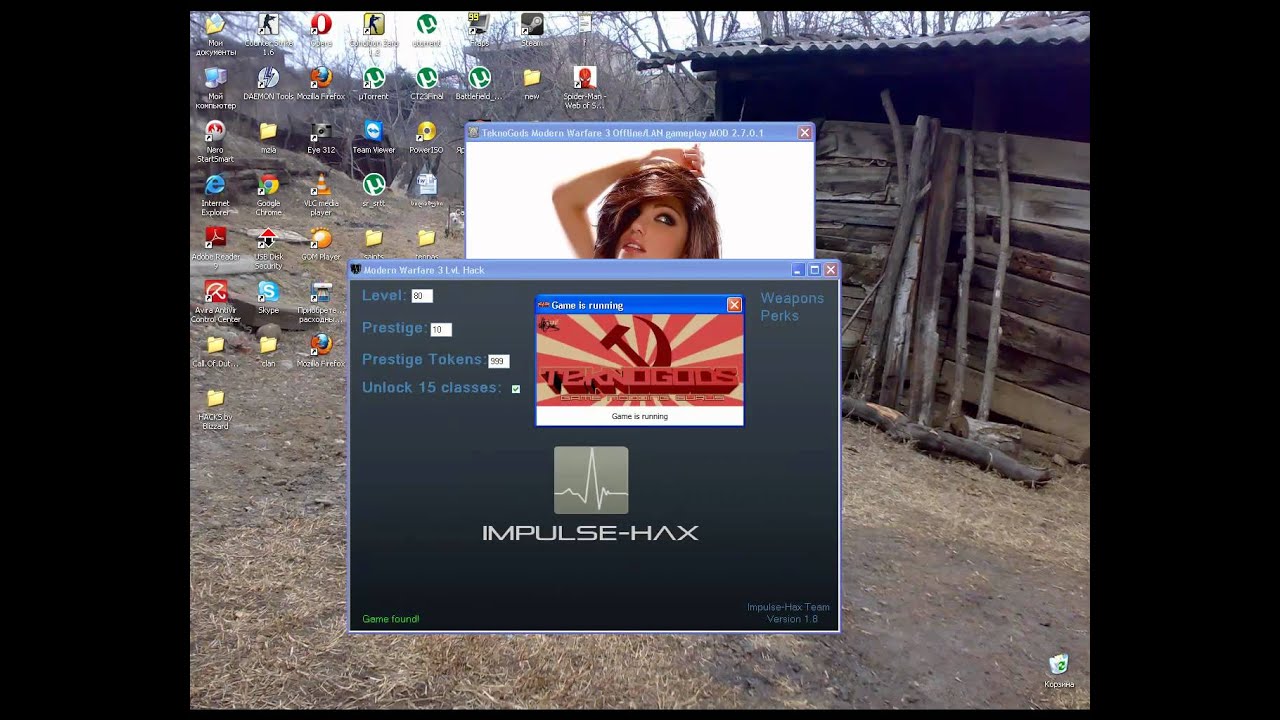Minimize the Modern Warfare 3 LvL Hack window
1280x720 pixels.
[x=798, y=270]
